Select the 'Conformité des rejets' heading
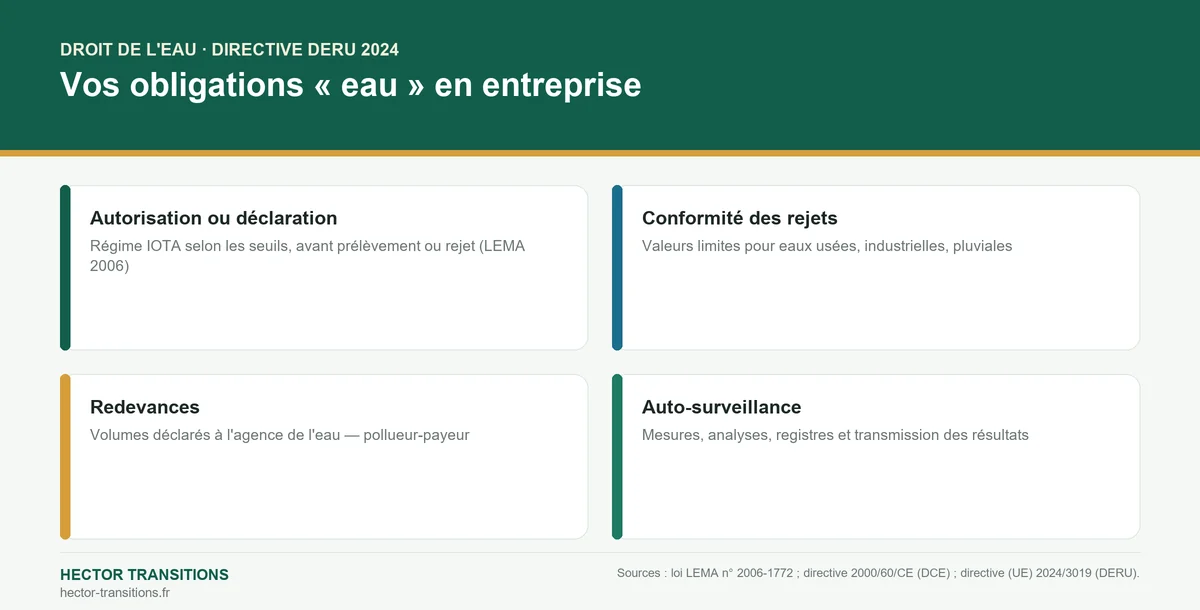Screen dimensions: 1200x610 click(739, 218)
